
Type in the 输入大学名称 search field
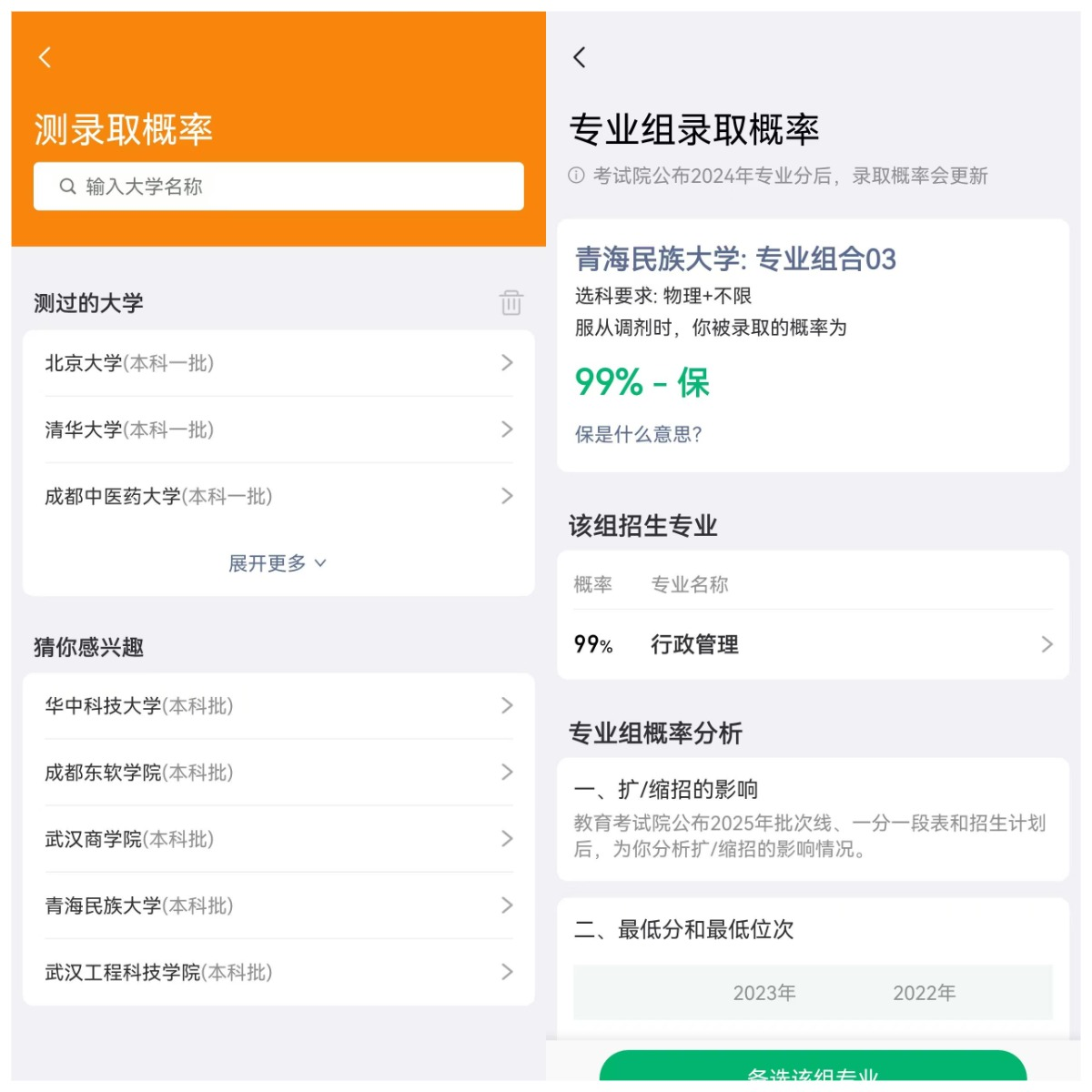[291, 187]
